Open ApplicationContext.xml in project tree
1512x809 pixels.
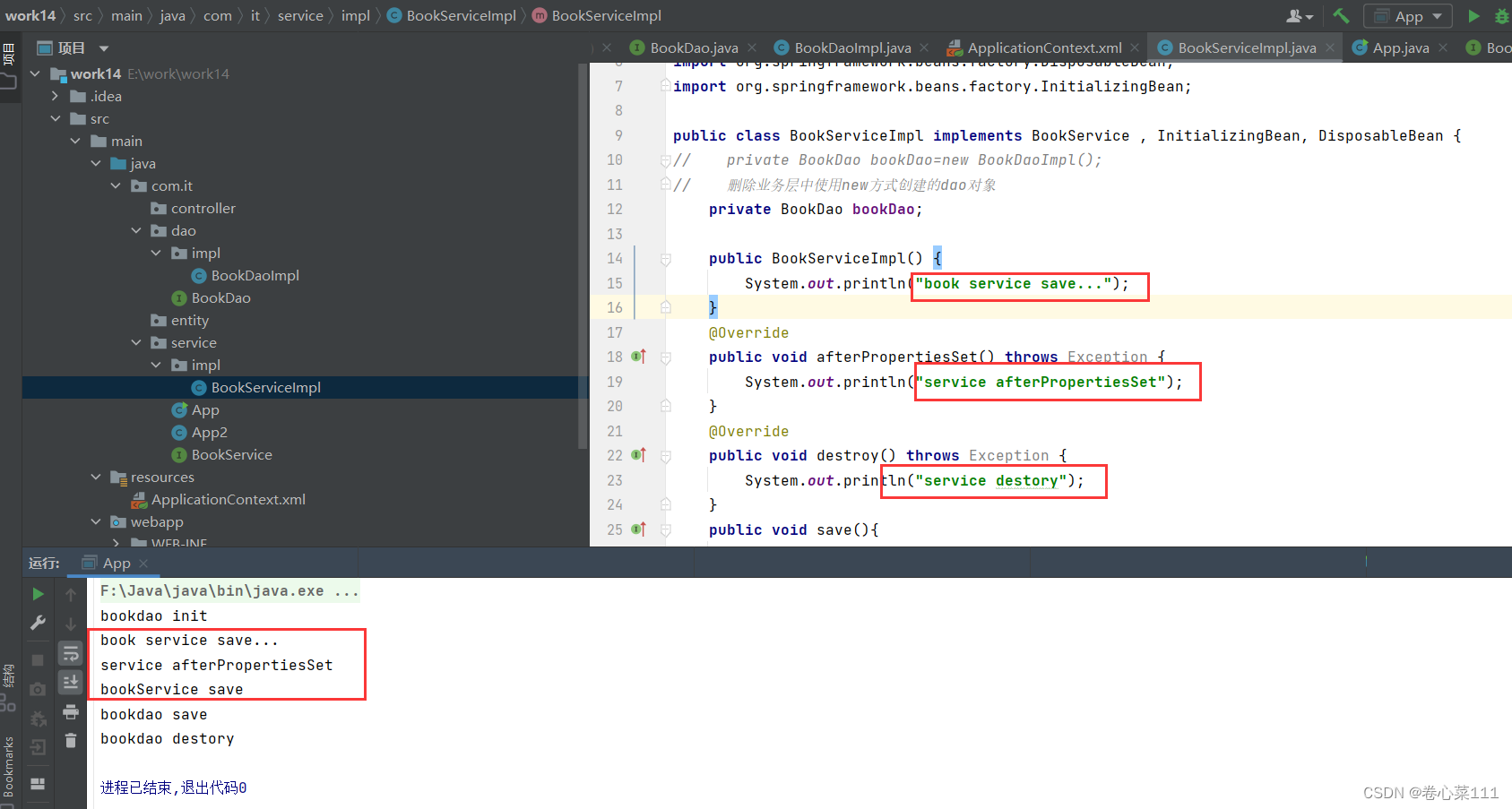[228, 499]
